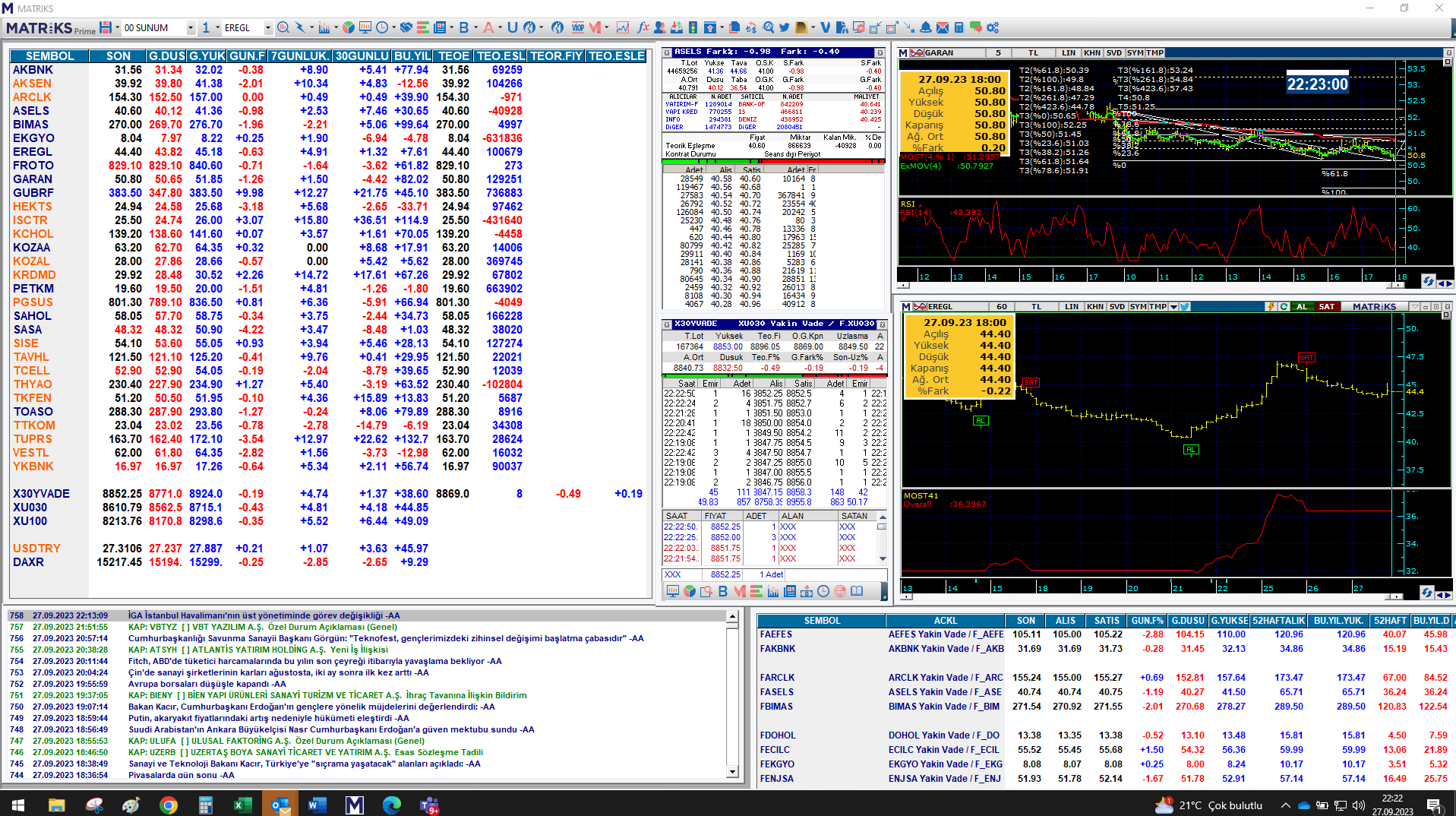Open the 00 SUNUM page dropdown
Screen dimensions: 1456x816
(191, 28)
